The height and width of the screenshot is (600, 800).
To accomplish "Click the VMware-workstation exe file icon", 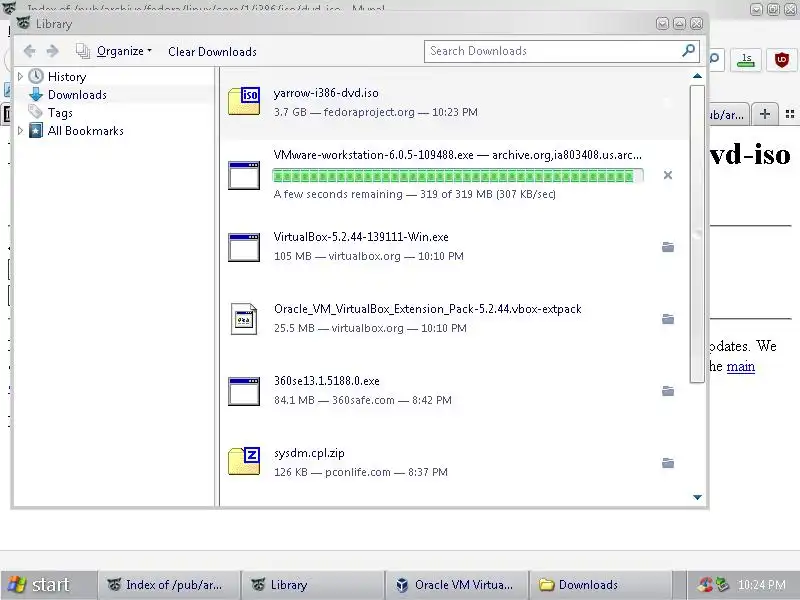I will point(244,175).
